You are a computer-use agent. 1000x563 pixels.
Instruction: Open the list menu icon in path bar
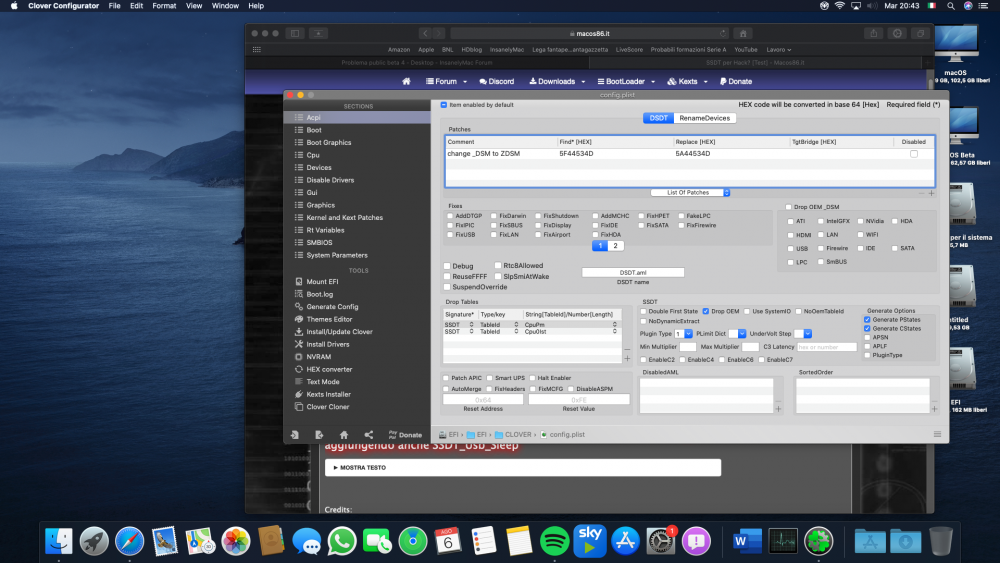[937, 434]
